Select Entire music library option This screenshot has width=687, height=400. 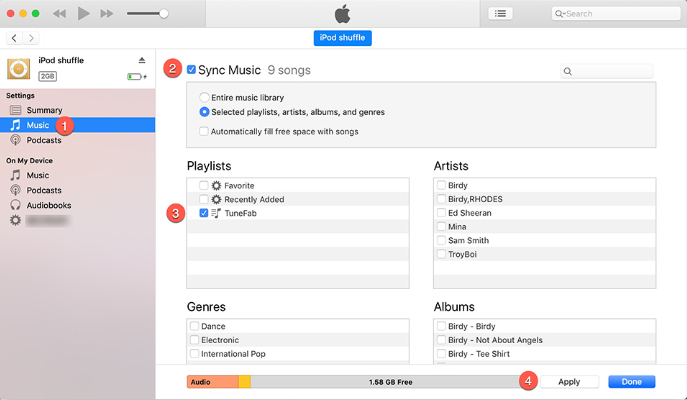coord(204,97)
